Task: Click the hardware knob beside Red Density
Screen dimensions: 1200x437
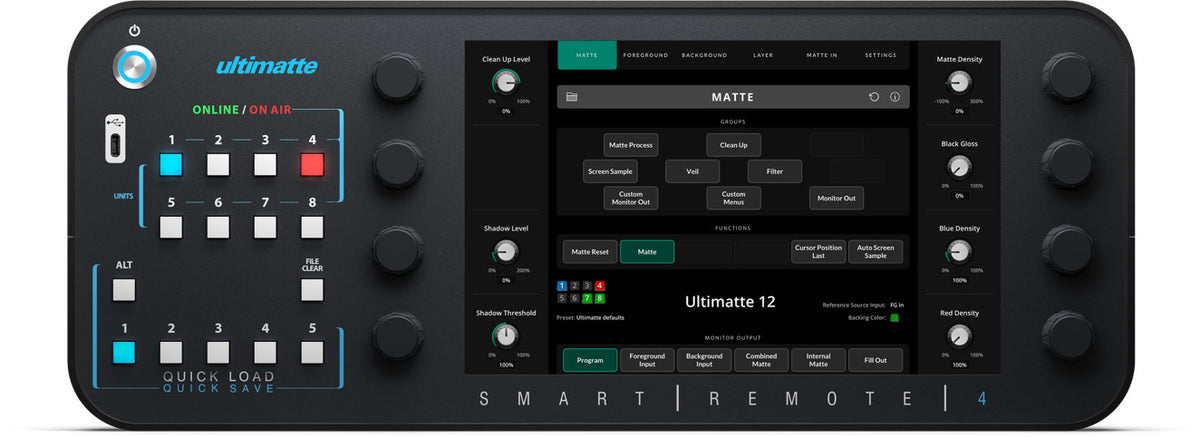Action: coord(1068,336)
